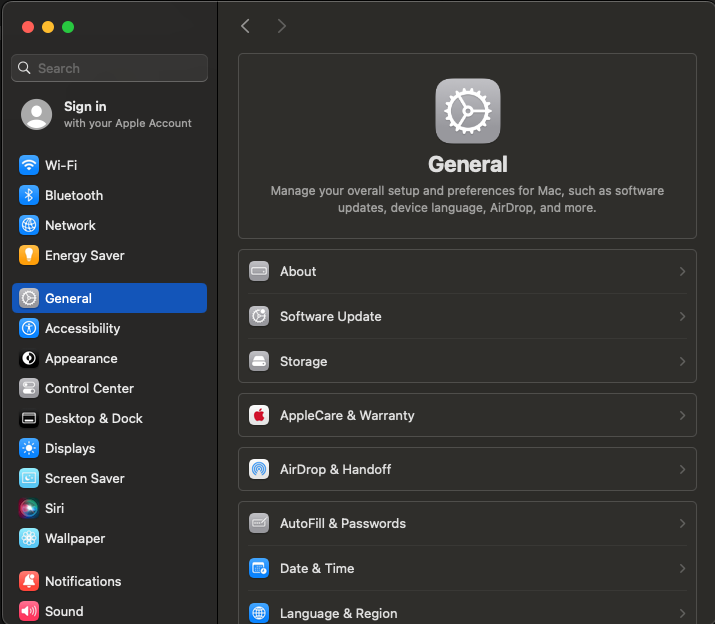Expand the AirDrop & Handoff chevron

682,469
